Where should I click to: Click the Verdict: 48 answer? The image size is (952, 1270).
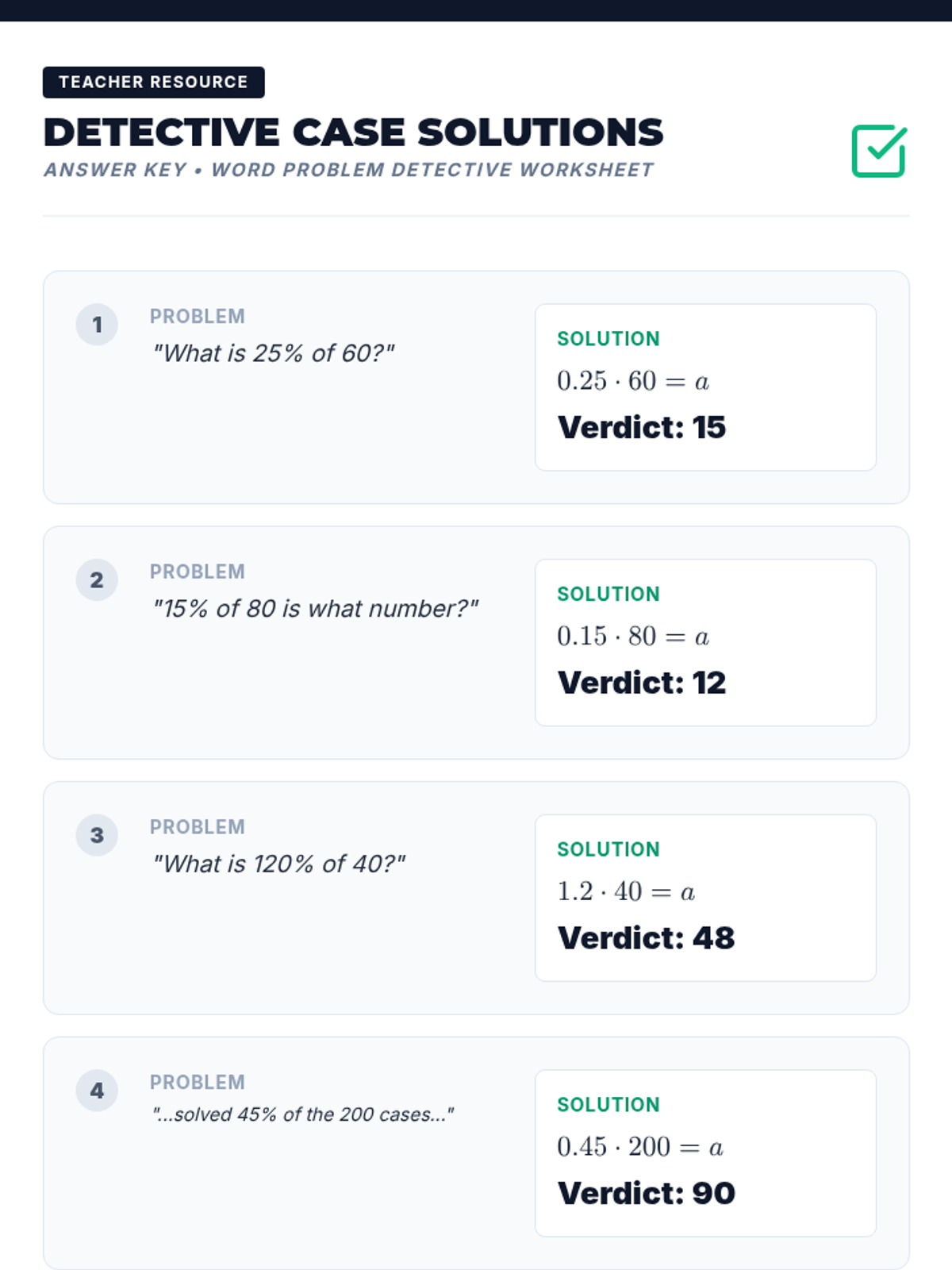[647, 938]
